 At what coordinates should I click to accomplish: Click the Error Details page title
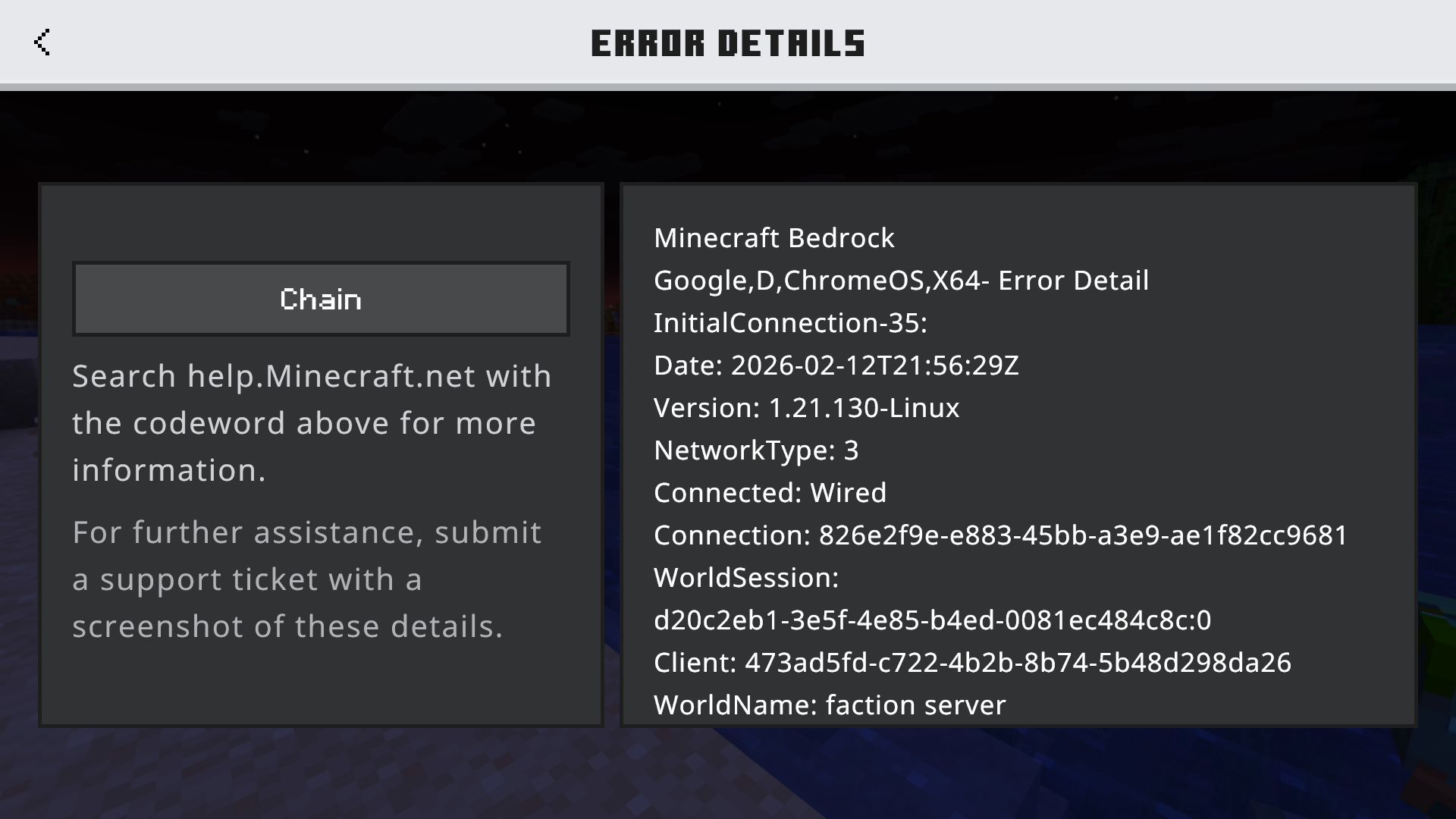[728, 43]
